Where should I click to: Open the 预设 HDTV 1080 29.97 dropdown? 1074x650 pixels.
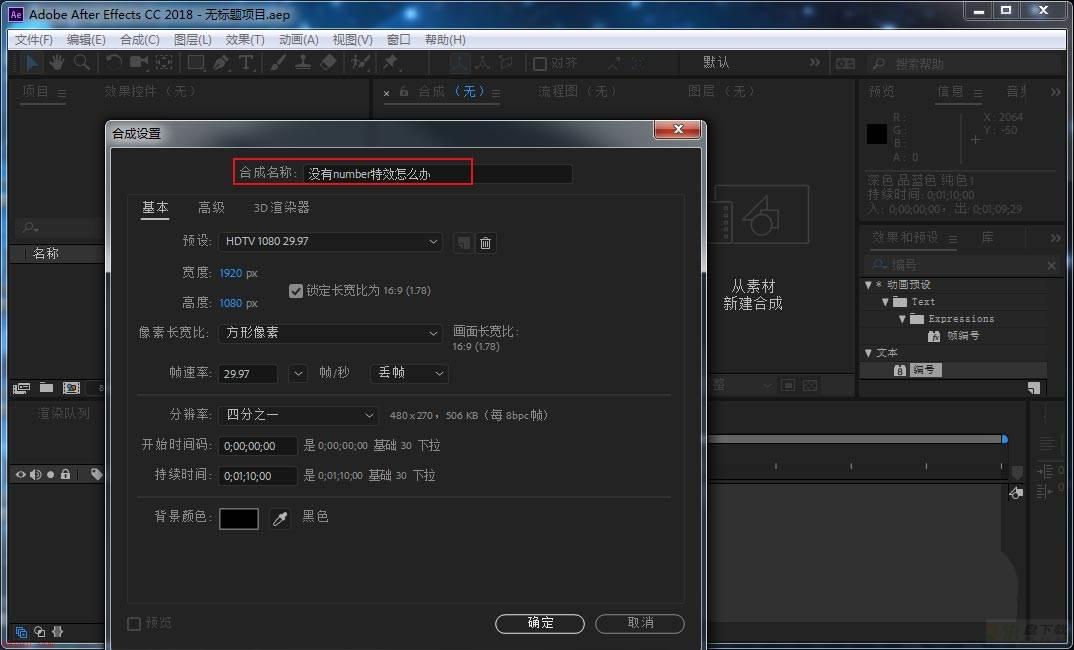[330, 242]
